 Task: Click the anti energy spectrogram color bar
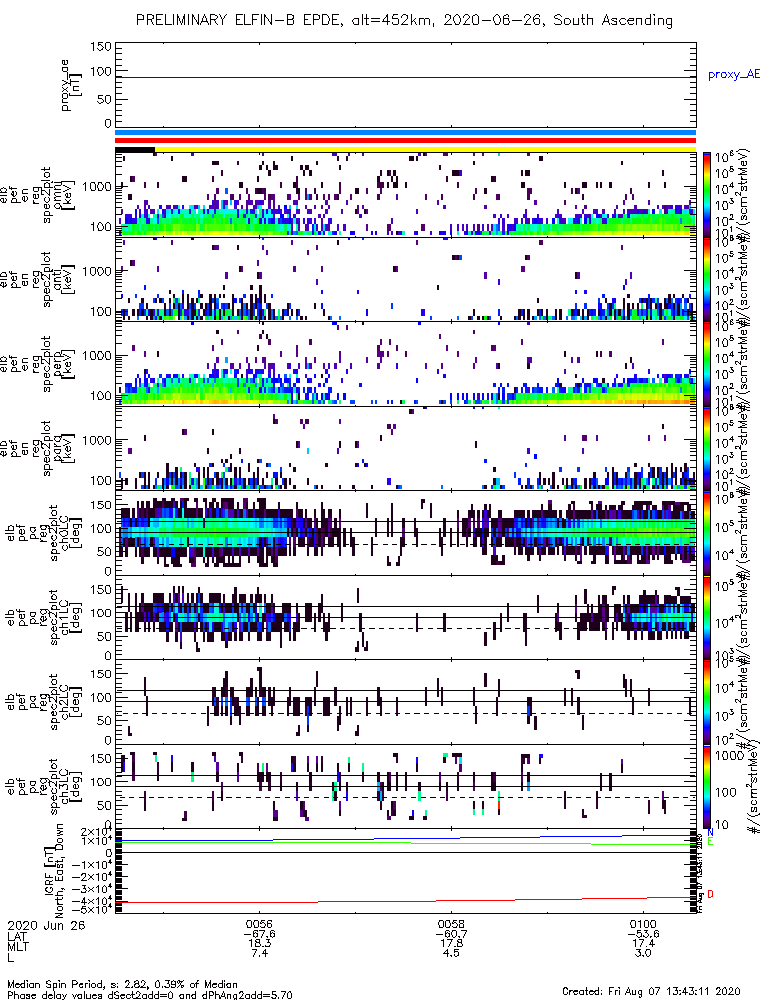click(706, 279)
